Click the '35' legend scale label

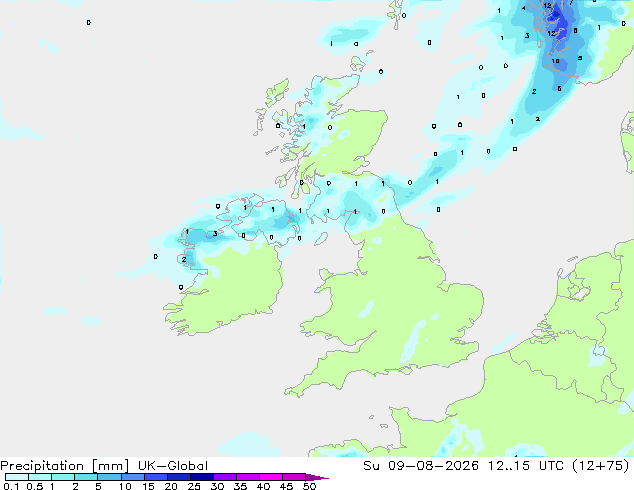(x=240, y=486)
